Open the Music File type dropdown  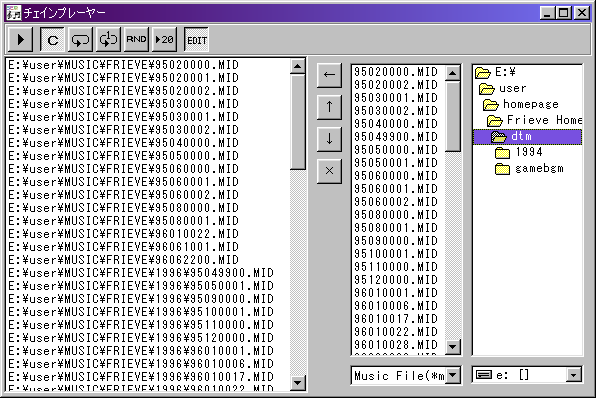(452, 376)
